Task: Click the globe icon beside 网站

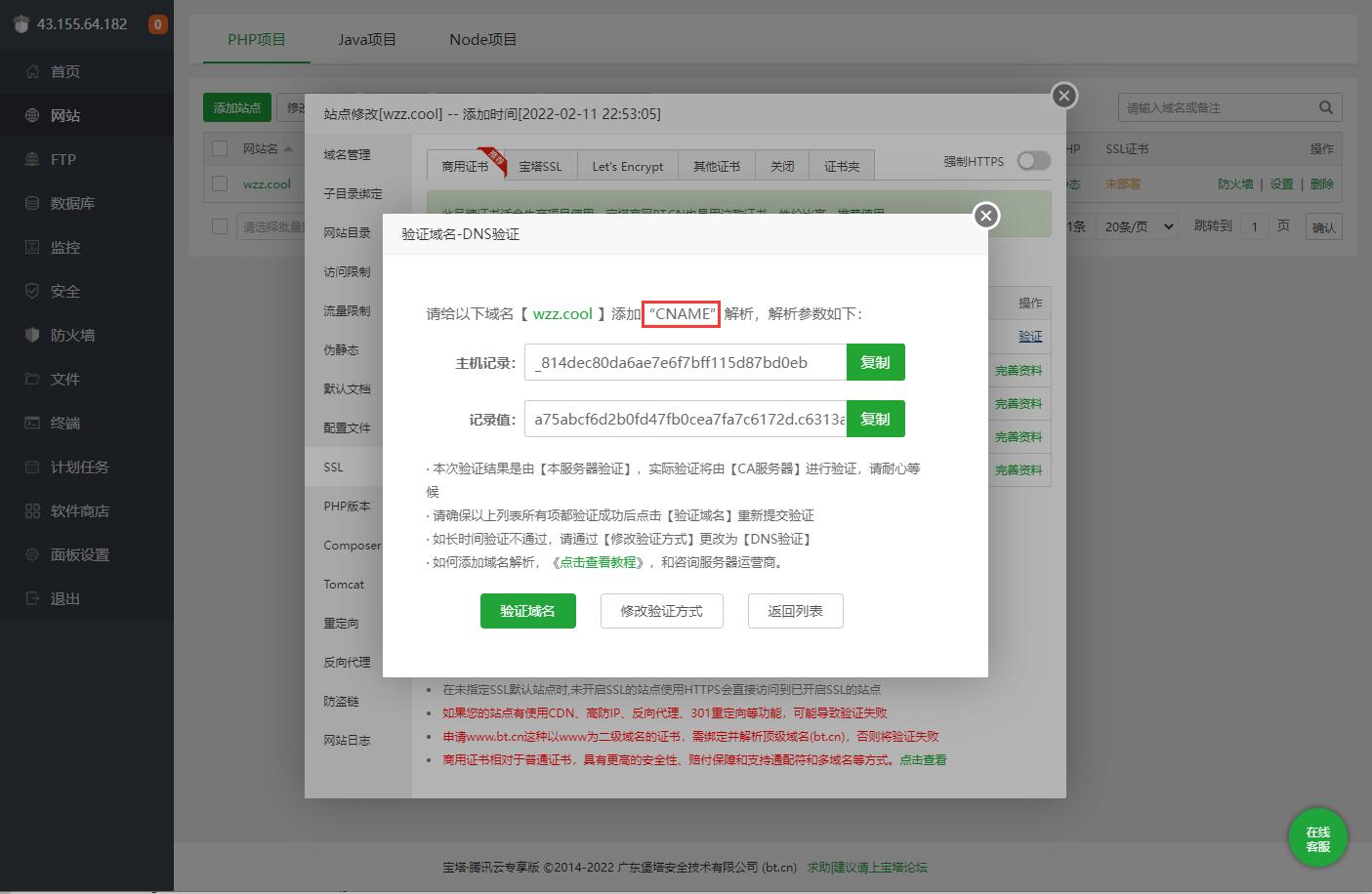Action: [32, 115]
